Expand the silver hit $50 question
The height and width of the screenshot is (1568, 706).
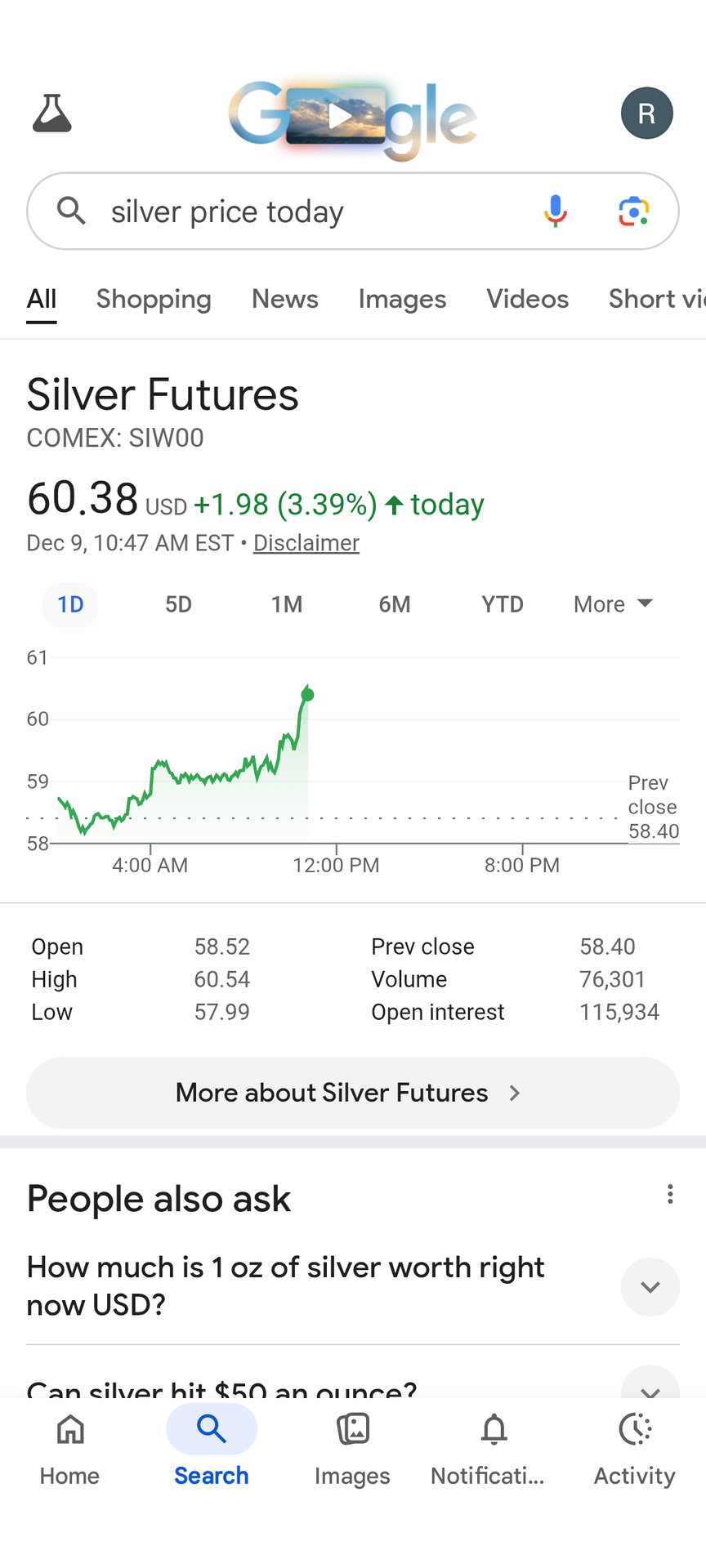tap(650, 1386)
